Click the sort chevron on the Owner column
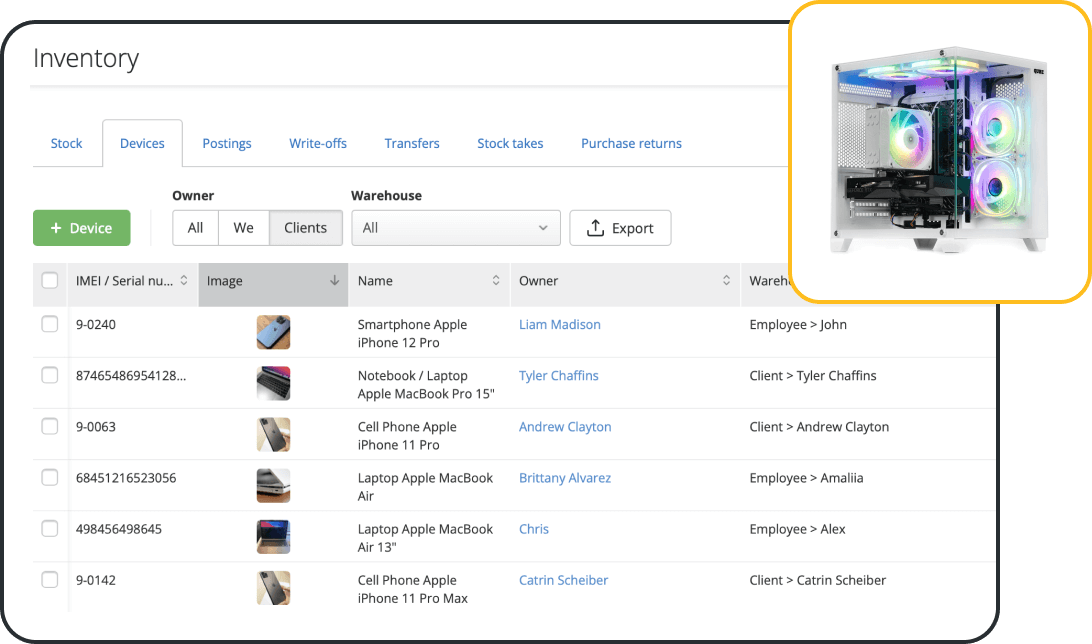Image resolution: width=1092 pixels, height=644 pixels. point(727,282)
